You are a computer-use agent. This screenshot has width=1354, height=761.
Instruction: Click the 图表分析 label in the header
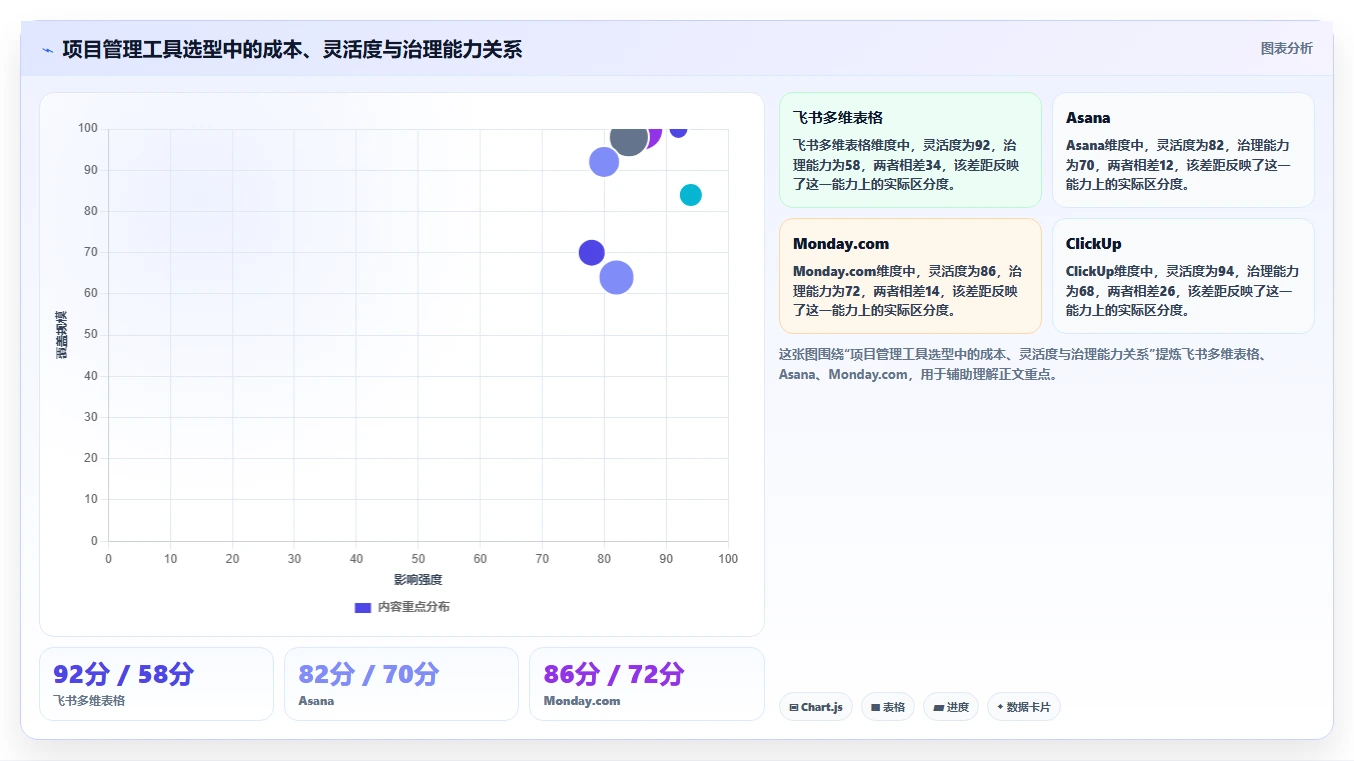(1286, 48)
